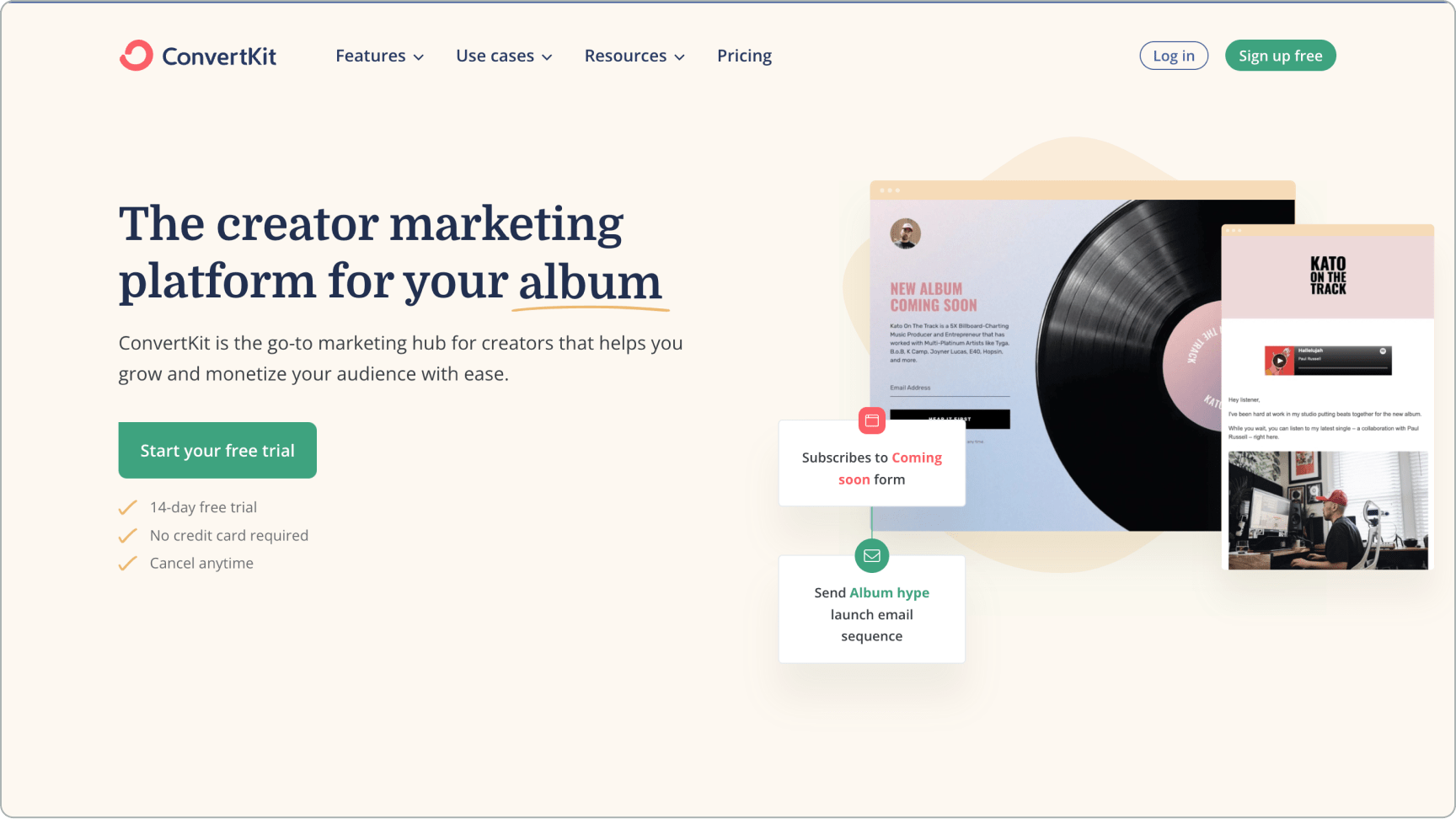Viewport: 1456px width, 819px height.
Task: Click the checkmark beside Cancel anytime
Action: click(127, 564)
